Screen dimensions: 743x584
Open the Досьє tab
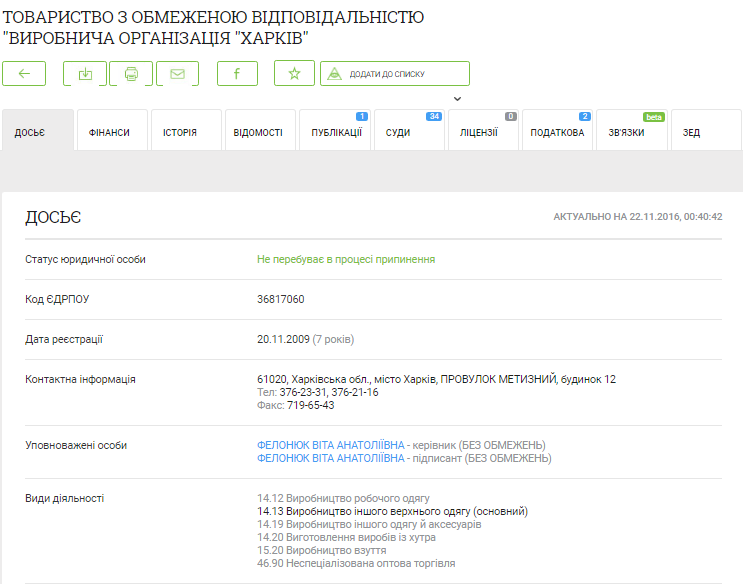pos(38,131)
